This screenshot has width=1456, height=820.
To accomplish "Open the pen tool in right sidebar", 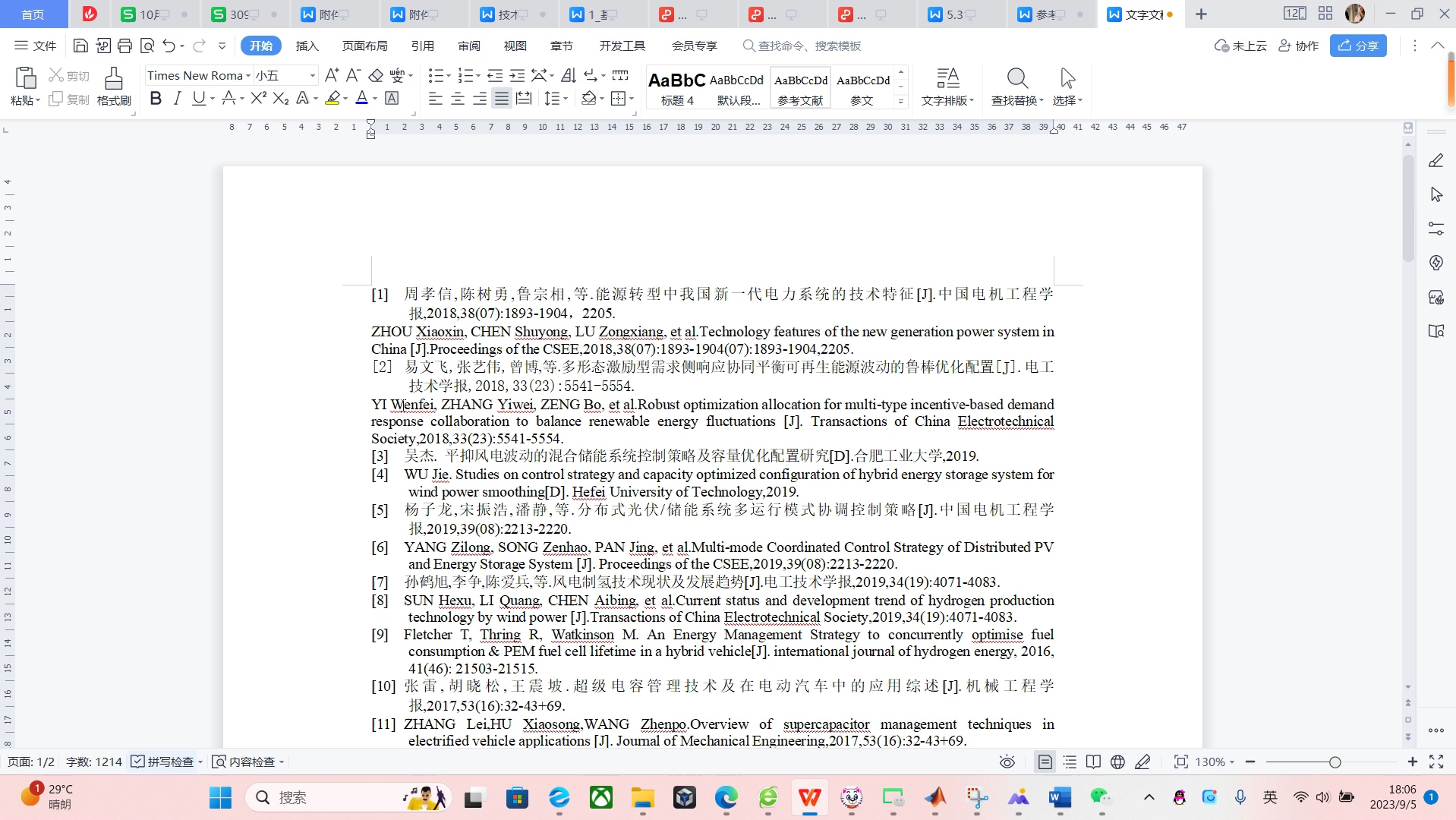I will (1436, 160).
